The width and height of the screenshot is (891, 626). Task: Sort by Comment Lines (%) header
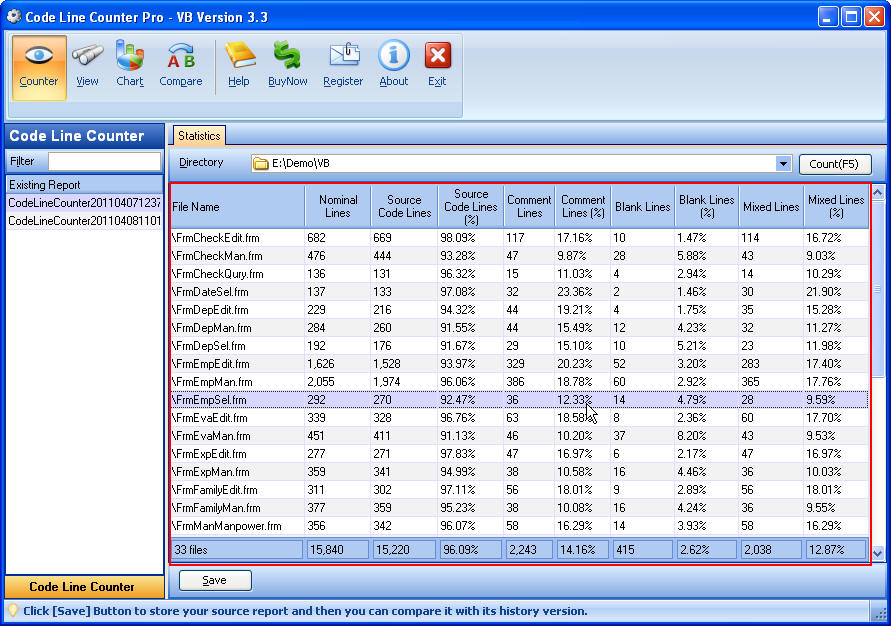coord(582,207)
